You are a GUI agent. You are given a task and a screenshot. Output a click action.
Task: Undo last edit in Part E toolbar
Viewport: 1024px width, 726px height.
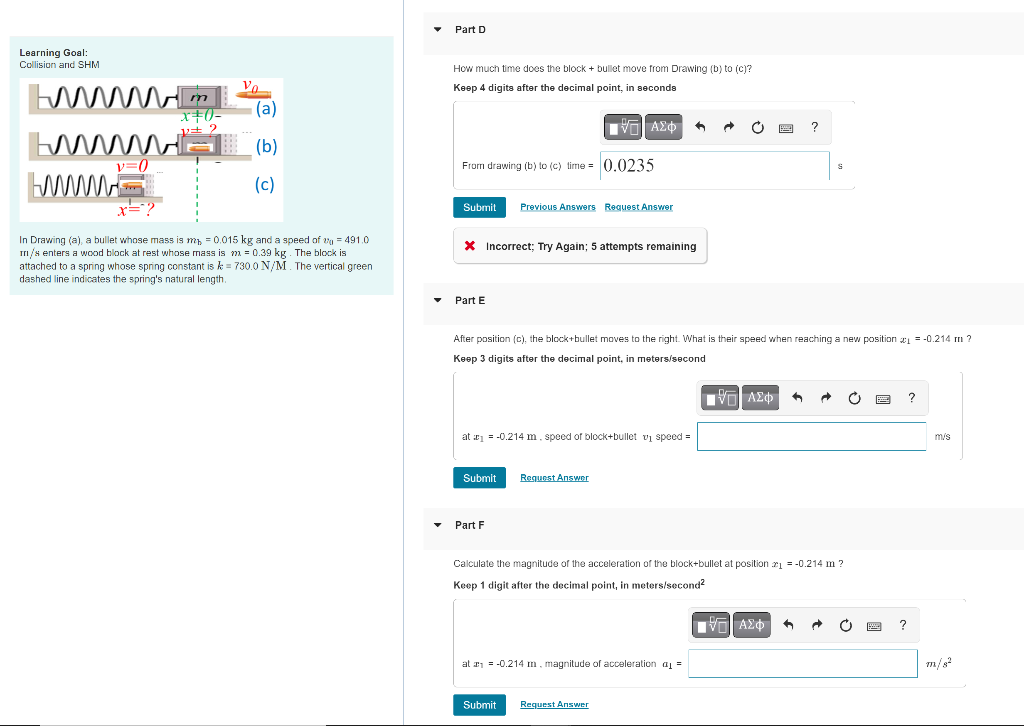(797, 397)
